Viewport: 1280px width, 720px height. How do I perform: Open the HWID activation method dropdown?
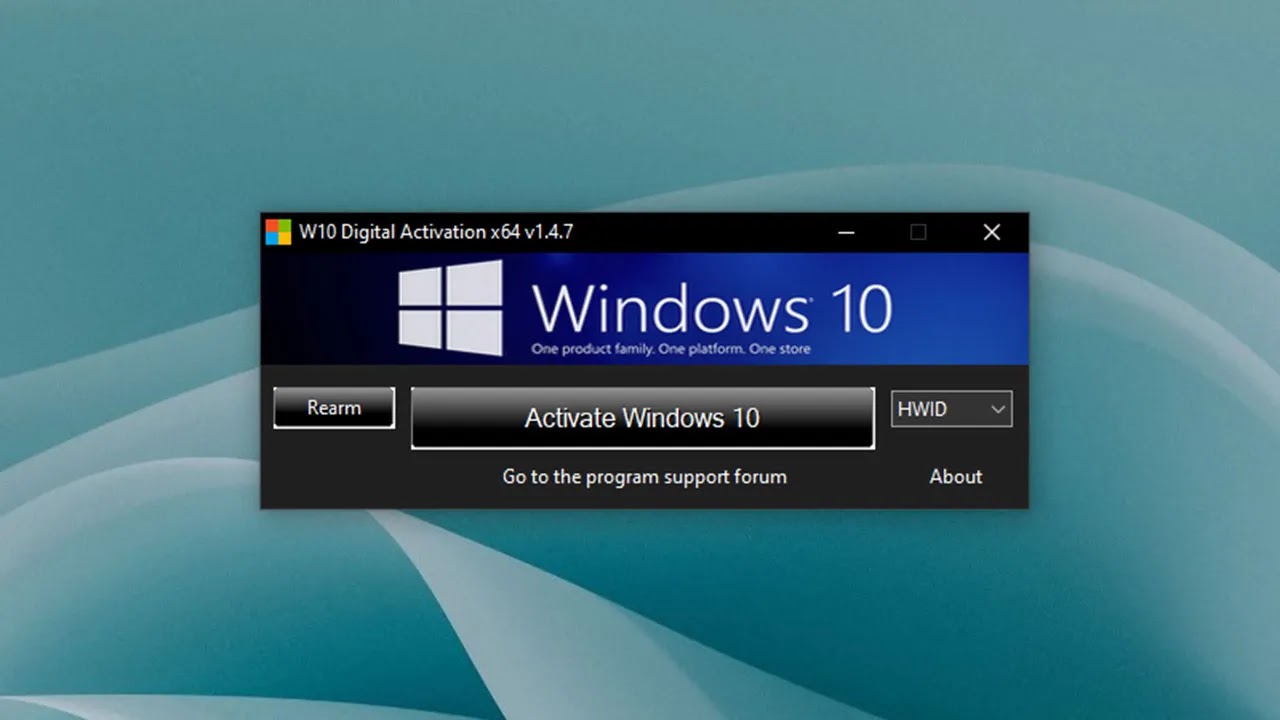tap(951, 409)
